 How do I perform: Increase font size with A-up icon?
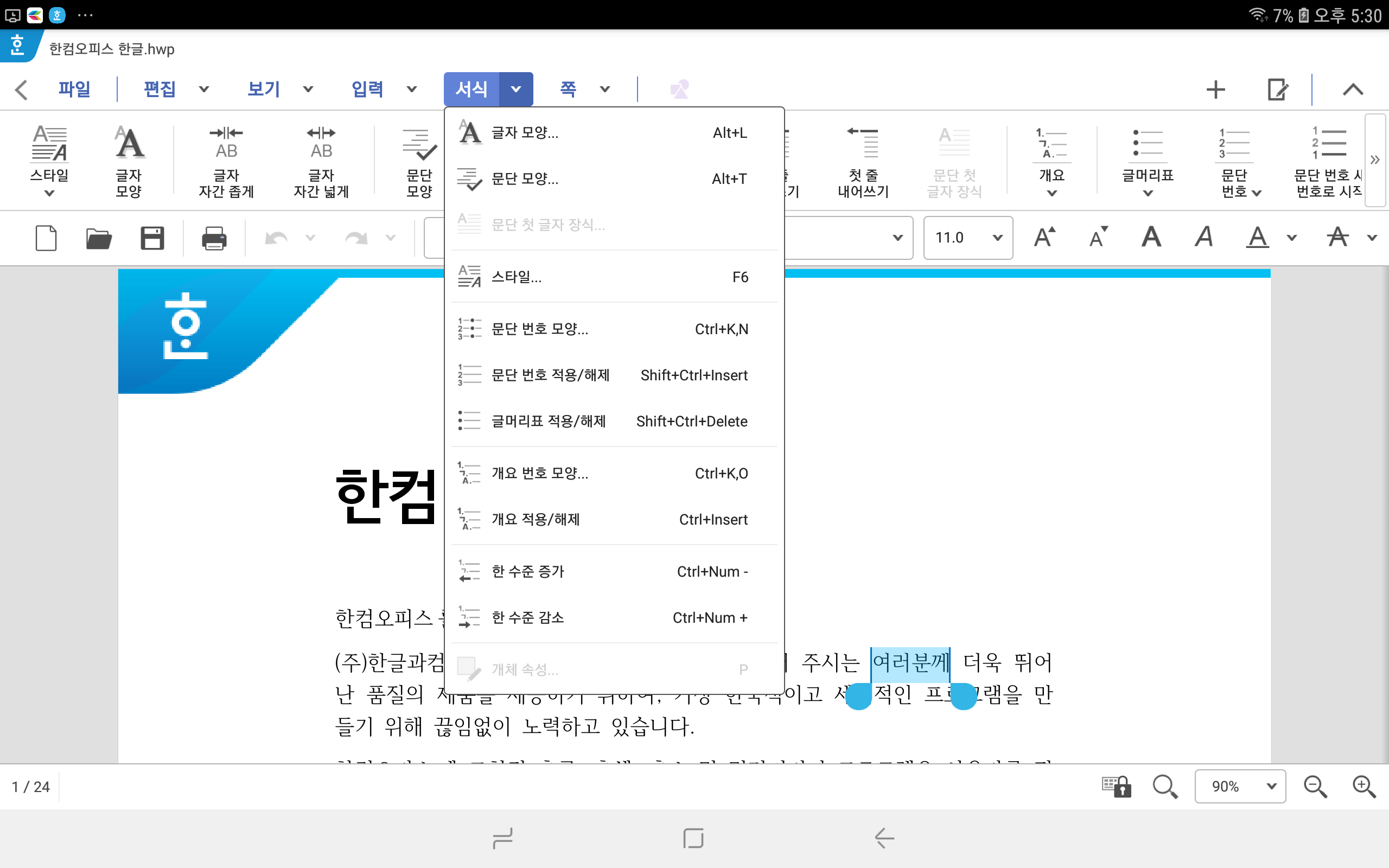(1044, 237)
